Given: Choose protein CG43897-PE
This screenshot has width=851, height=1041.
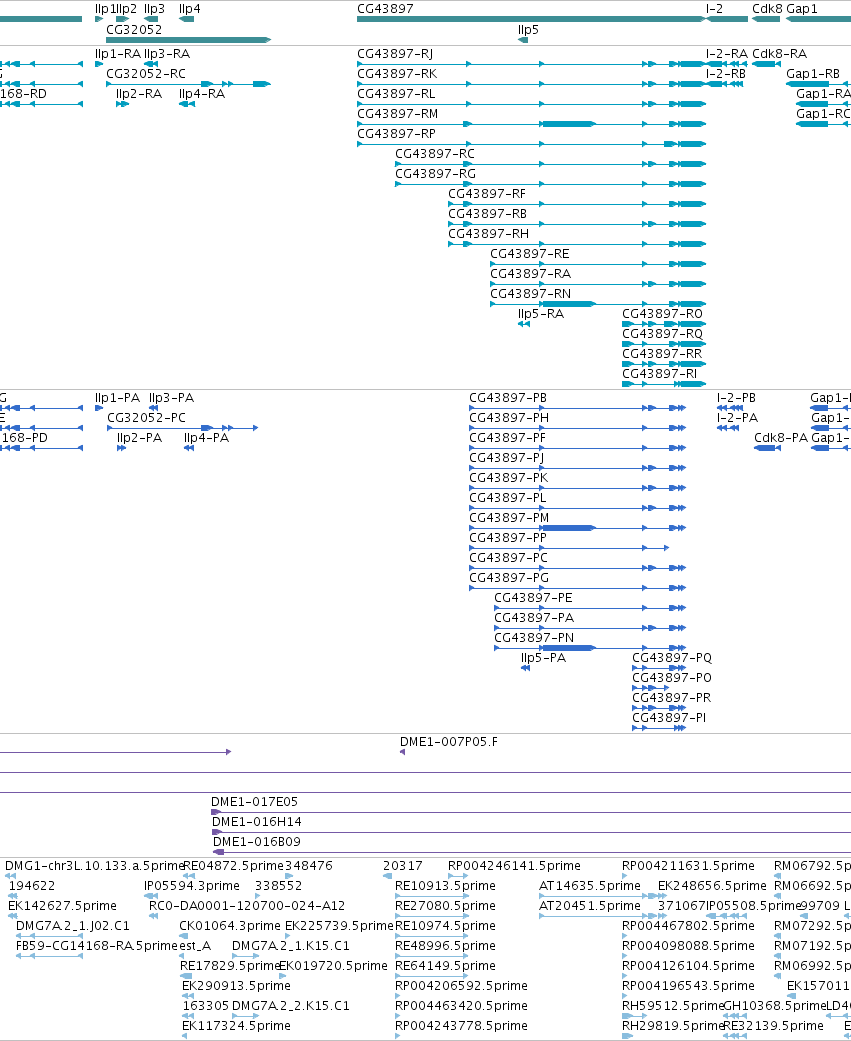Looking at the screenshot, I should 533,598.
